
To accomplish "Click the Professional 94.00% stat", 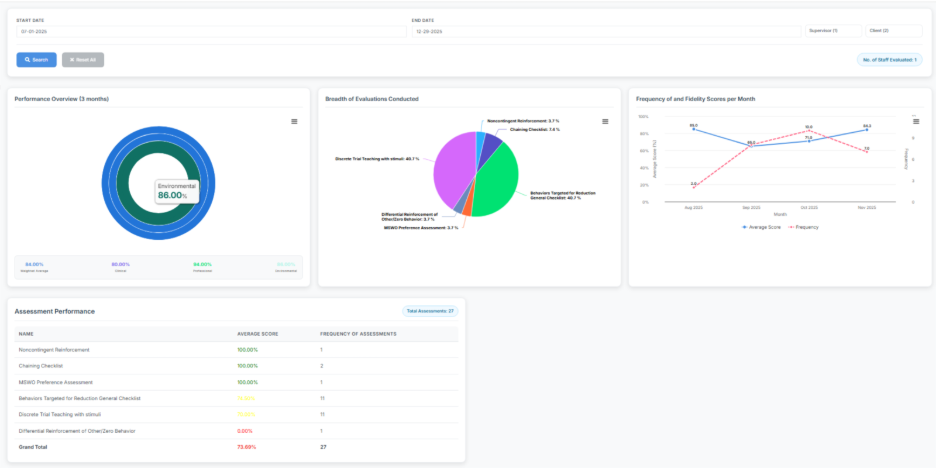I will 203,267.
